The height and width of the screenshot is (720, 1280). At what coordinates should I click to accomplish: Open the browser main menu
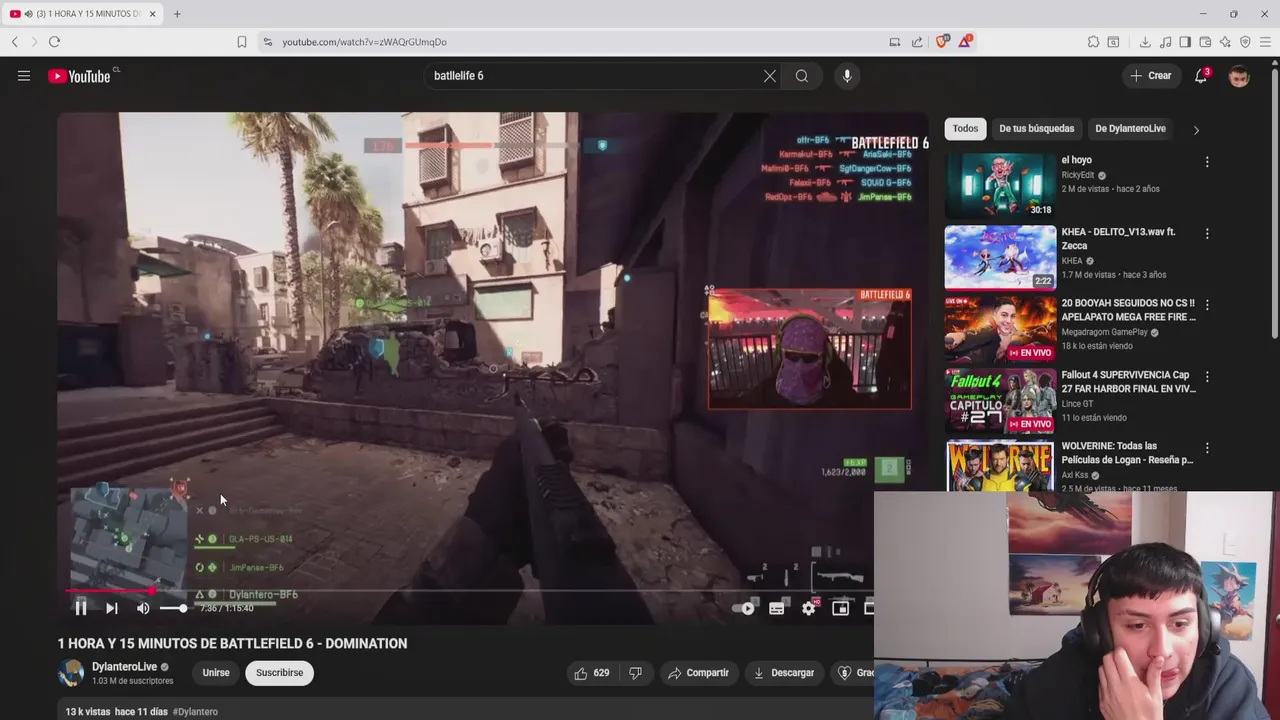point(1265,42)
